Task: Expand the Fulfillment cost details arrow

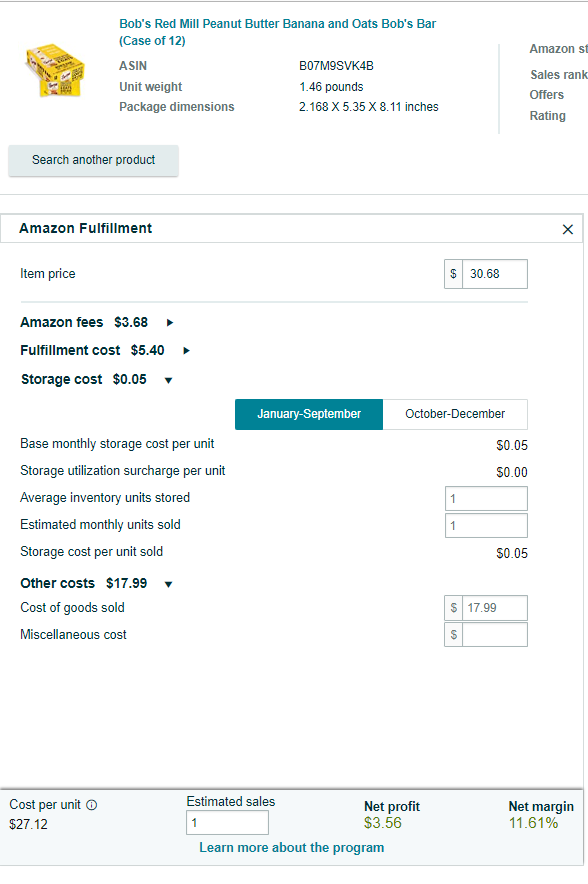Action: pyautogui.click(x=187, y=351)
